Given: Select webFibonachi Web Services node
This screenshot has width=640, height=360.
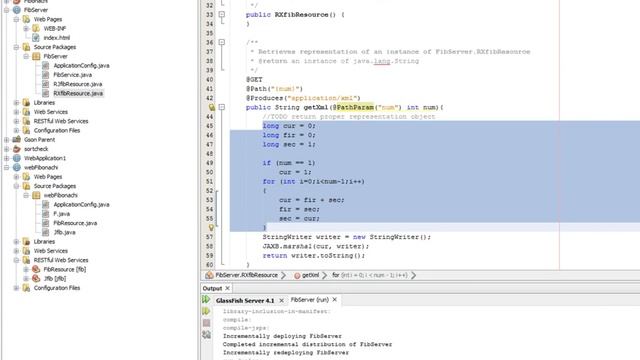Looking at the screenshot, I should pyautogui.click(x=51, y=251).
